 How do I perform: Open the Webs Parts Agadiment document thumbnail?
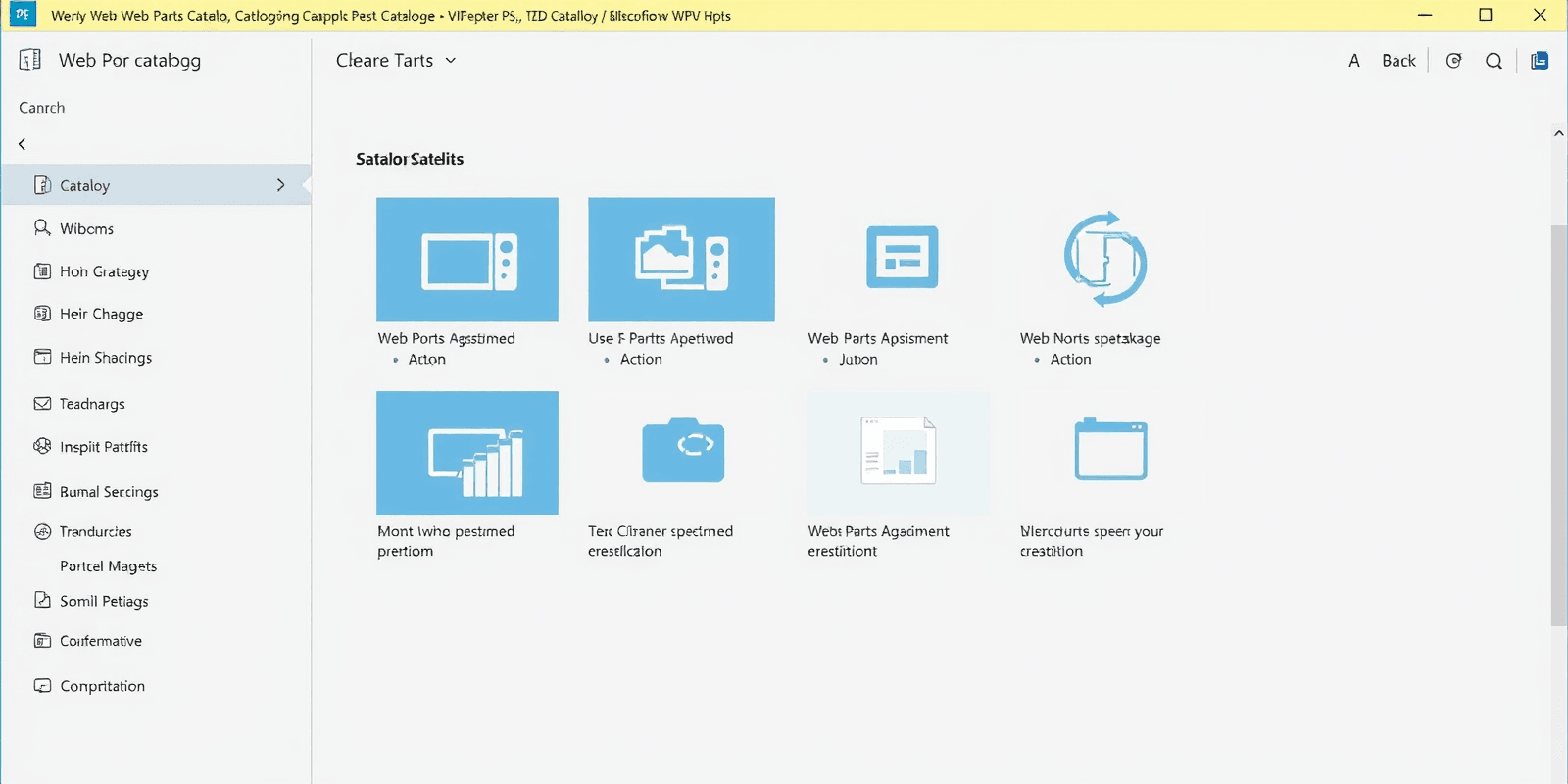pyautogui.click(x=898, y=452)
